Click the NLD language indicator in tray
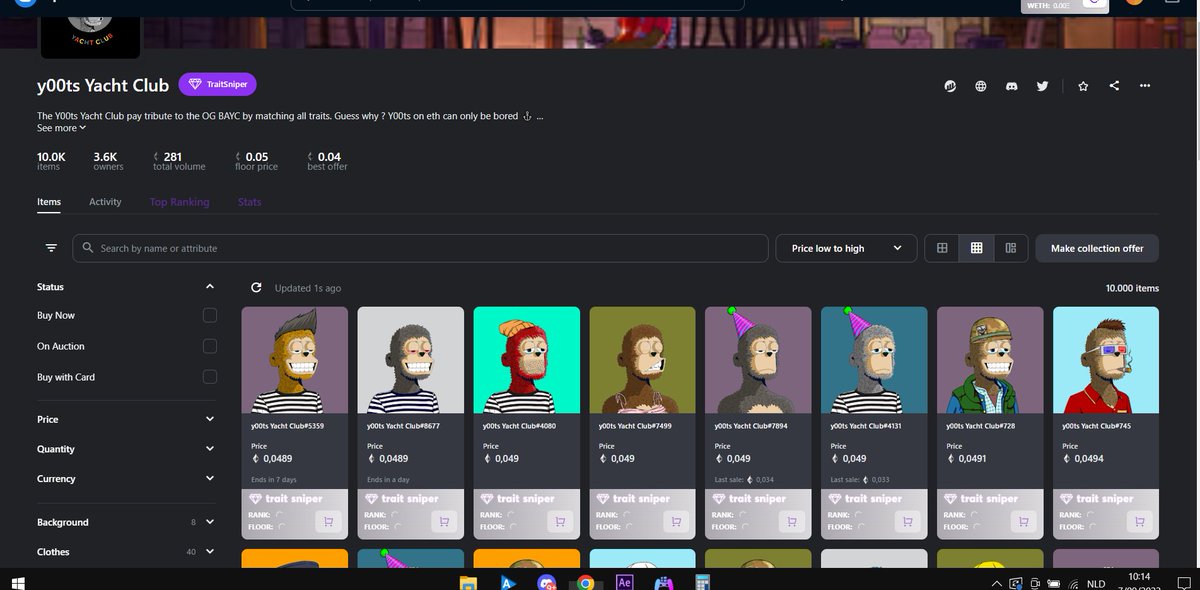Screen dimensions: 1200x590 pyautogui.click(x=1096, y=583)
